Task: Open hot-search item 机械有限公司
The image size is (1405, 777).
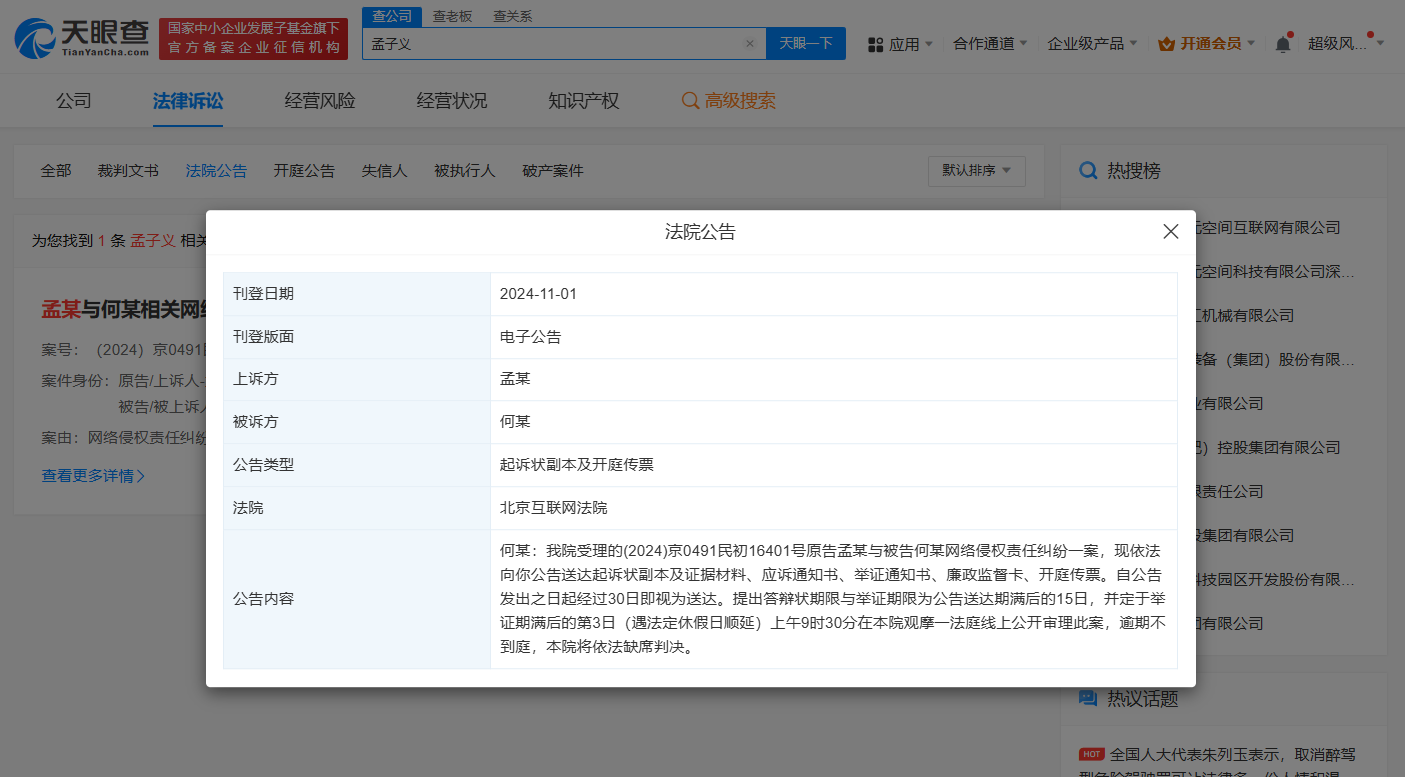Action: click(x=1245, y=316)
